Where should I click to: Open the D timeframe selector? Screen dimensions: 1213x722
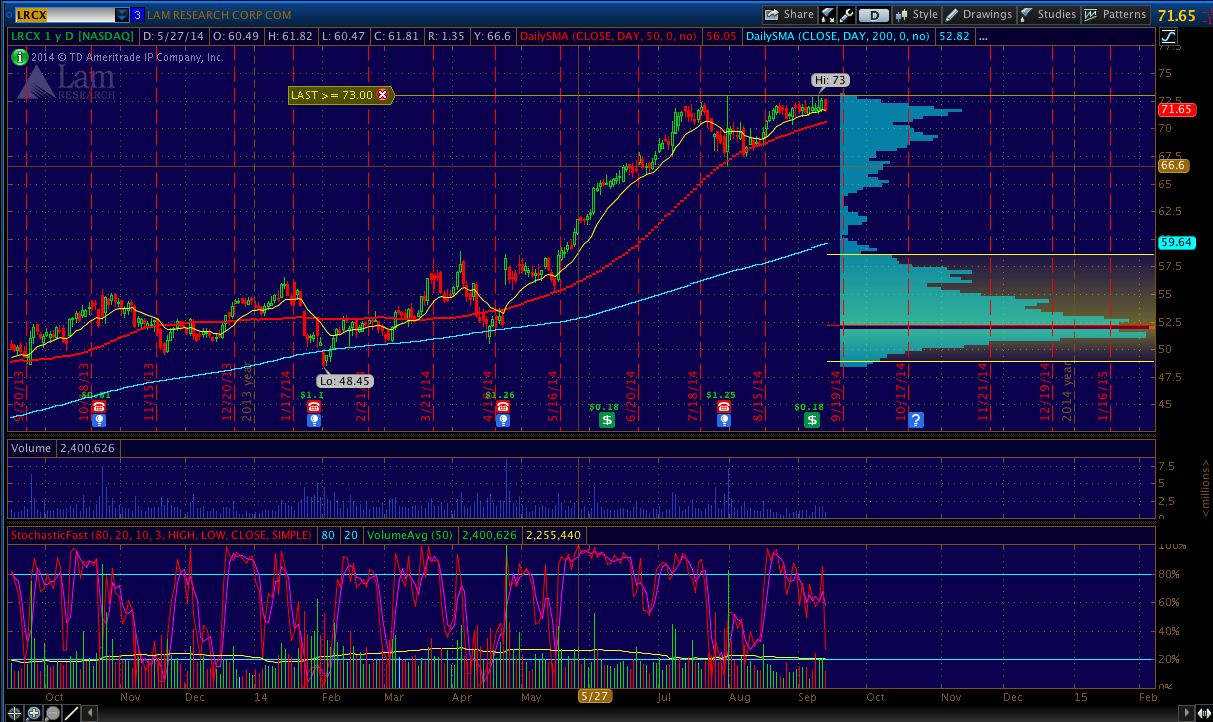pos(874,15)
